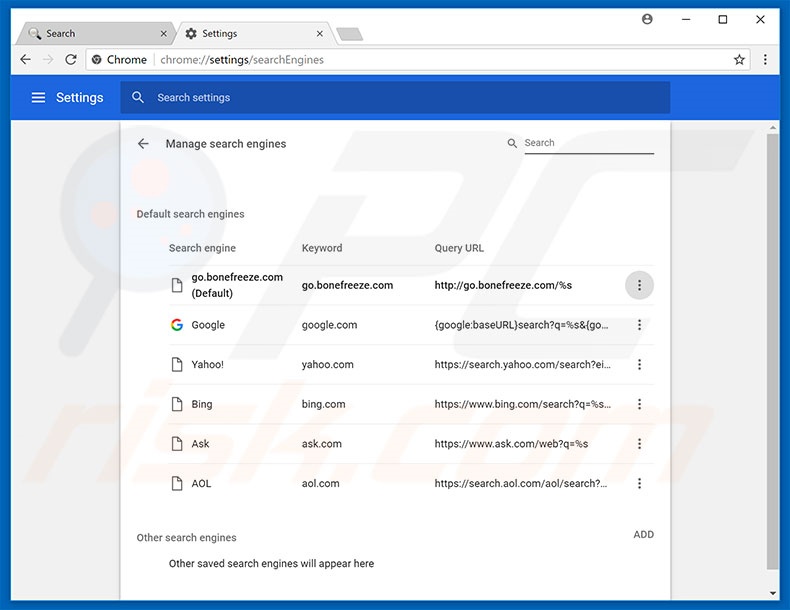Reload the page with the refresh icon
Image resolution: width=790 pixels, height=610 pixels.
pos(71,60)
